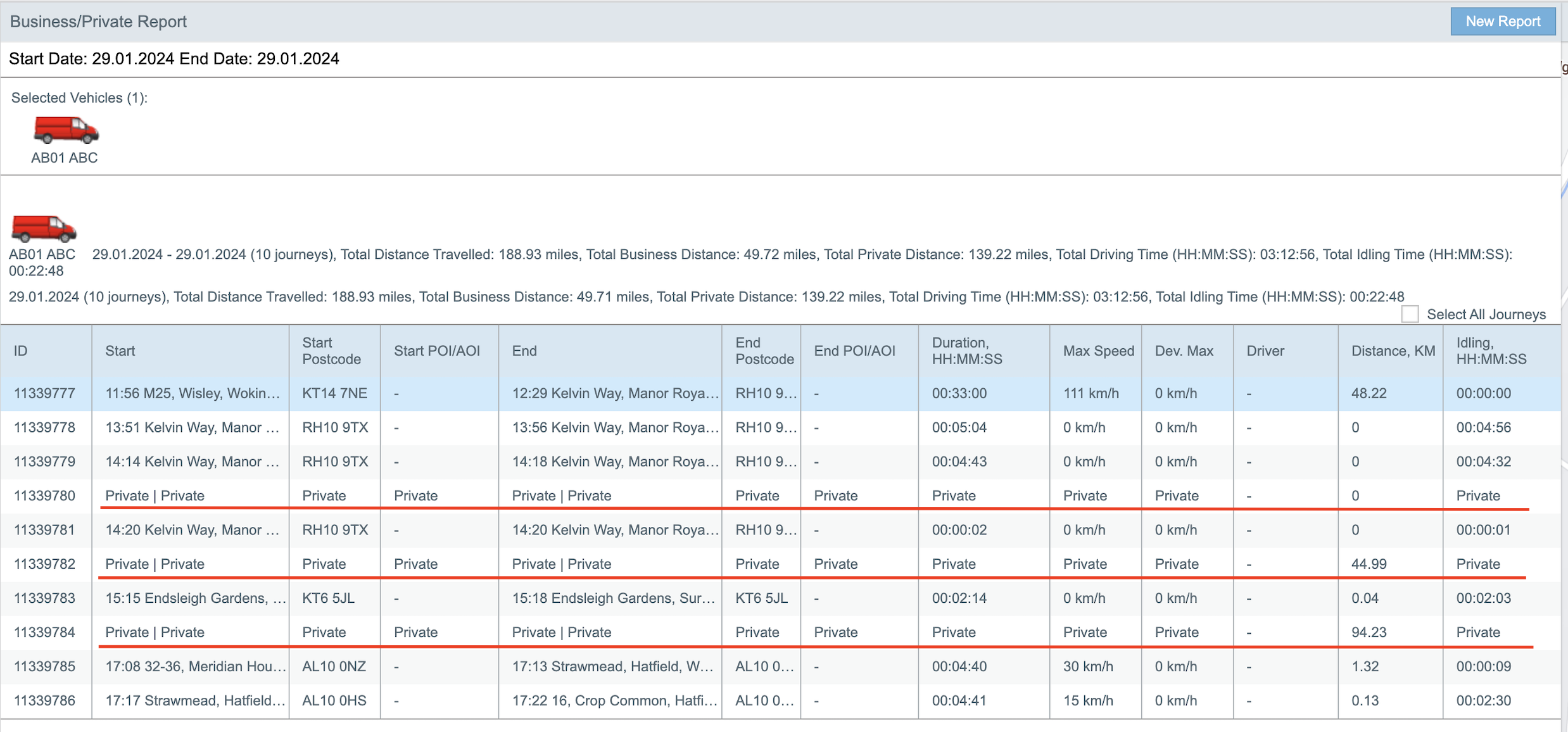The width and height of the screenshot is (1568, 732).
Task: Sort by Start Postcode column header
Action: (331, 351)
